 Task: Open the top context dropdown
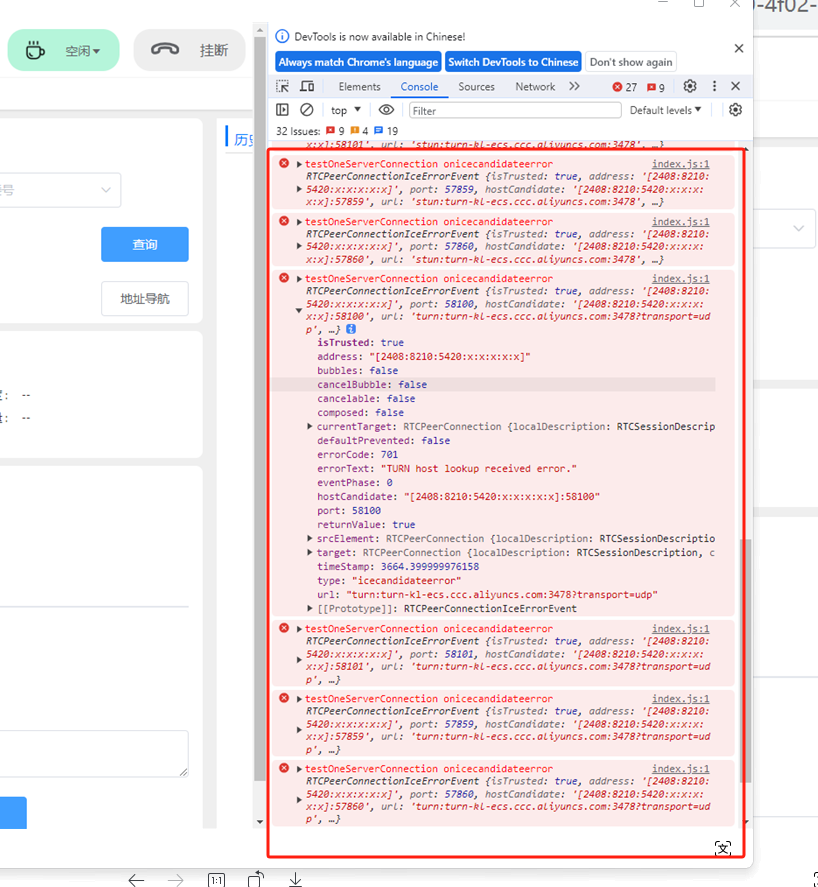coord(346,110)
